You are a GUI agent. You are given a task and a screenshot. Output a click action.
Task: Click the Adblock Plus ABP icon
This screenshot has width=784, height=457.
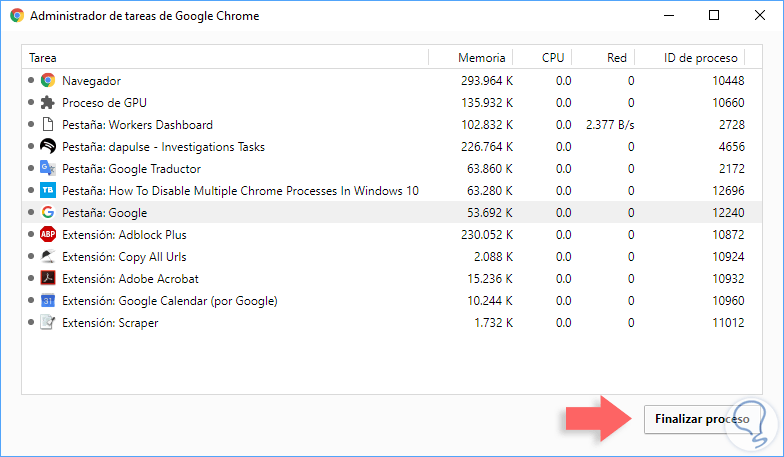(47, 235)
